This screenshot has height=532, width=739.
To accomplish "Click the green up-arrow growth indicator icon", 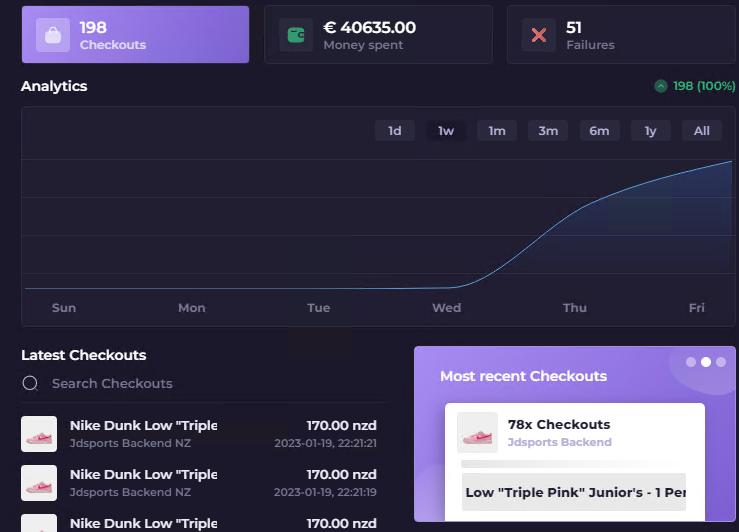I will [x=661, y=86].
